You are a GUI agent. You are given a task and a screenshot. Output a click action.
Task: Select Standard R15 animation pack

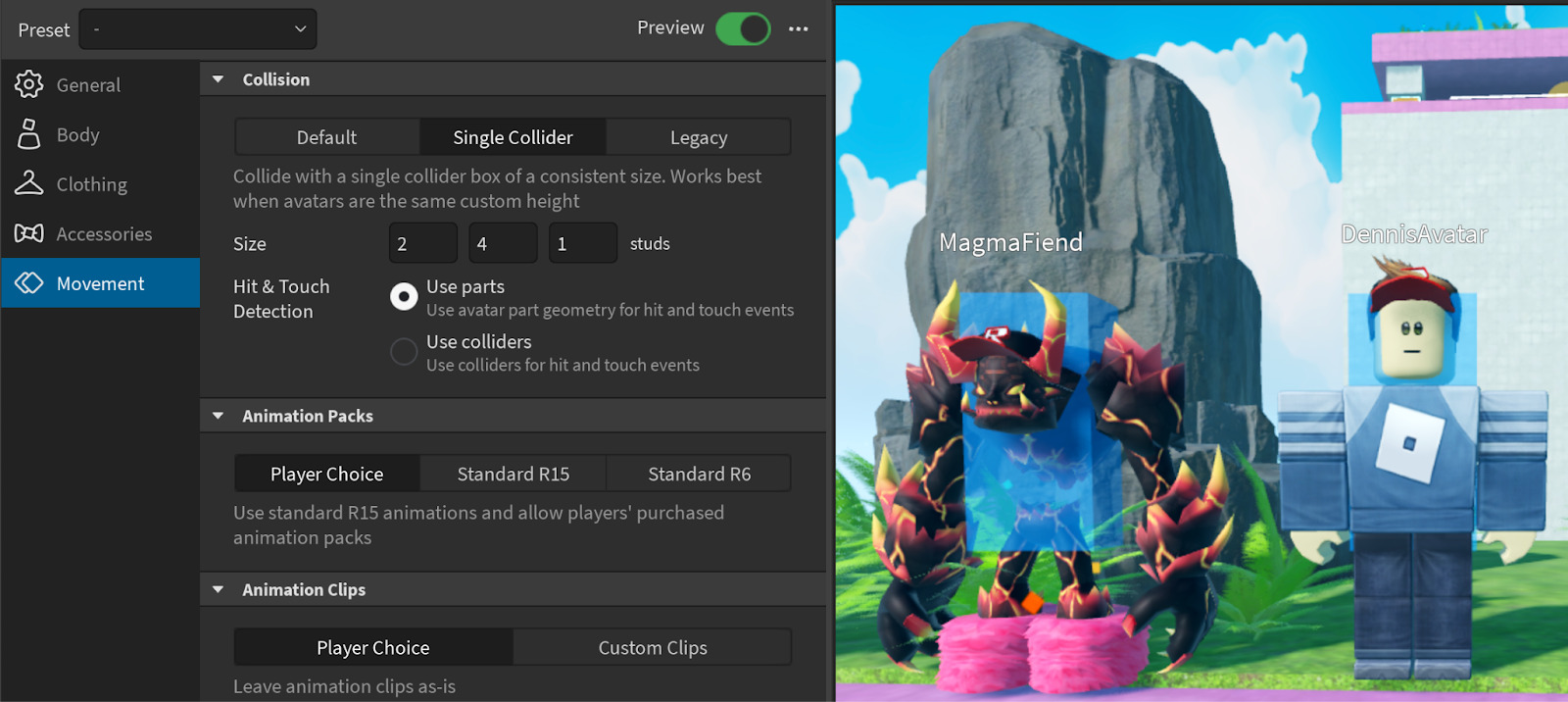(x=514, y=474)
